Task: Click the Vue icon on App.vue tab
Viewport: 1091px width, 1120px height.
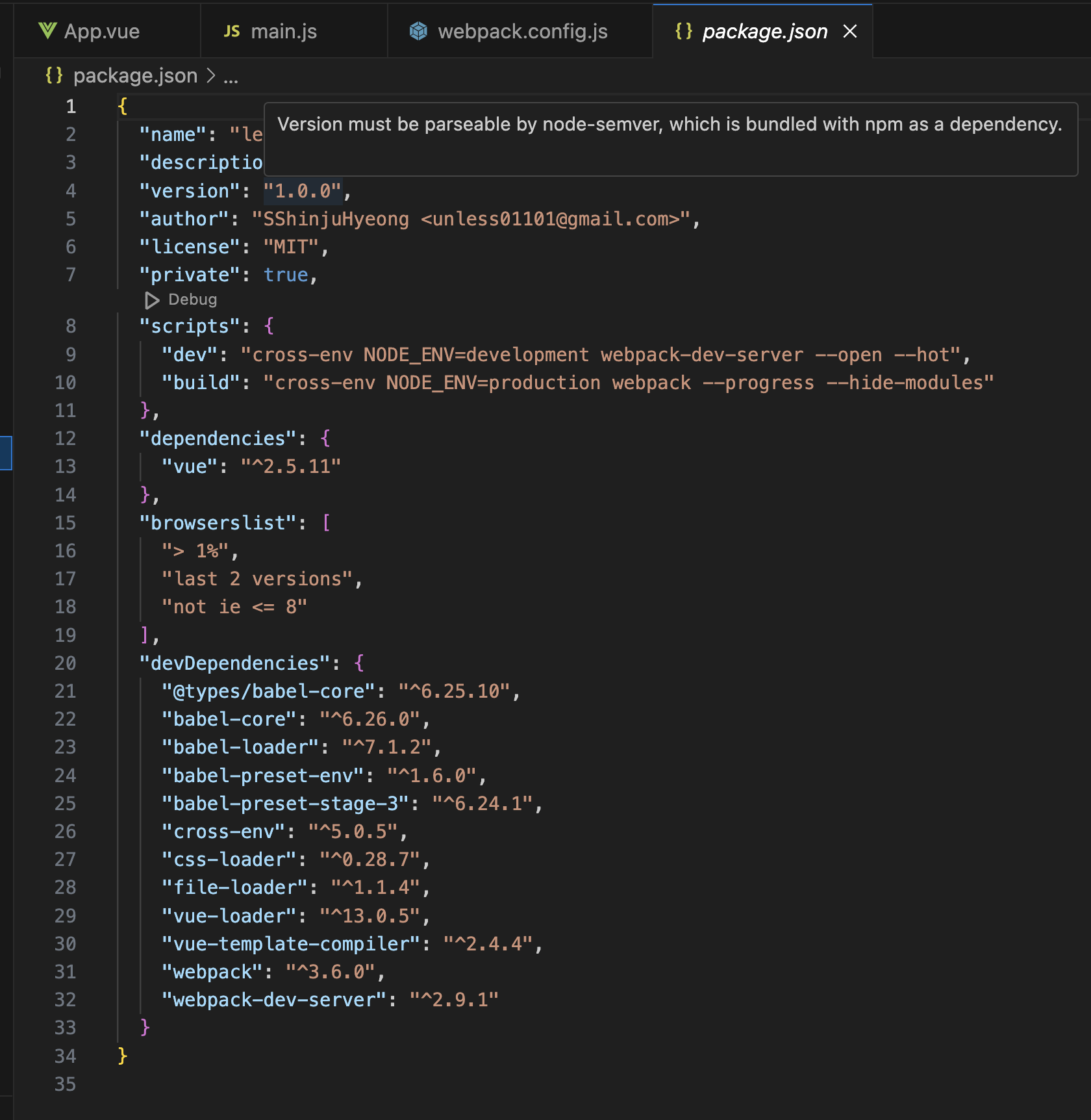Action: [x=47, y=31]
